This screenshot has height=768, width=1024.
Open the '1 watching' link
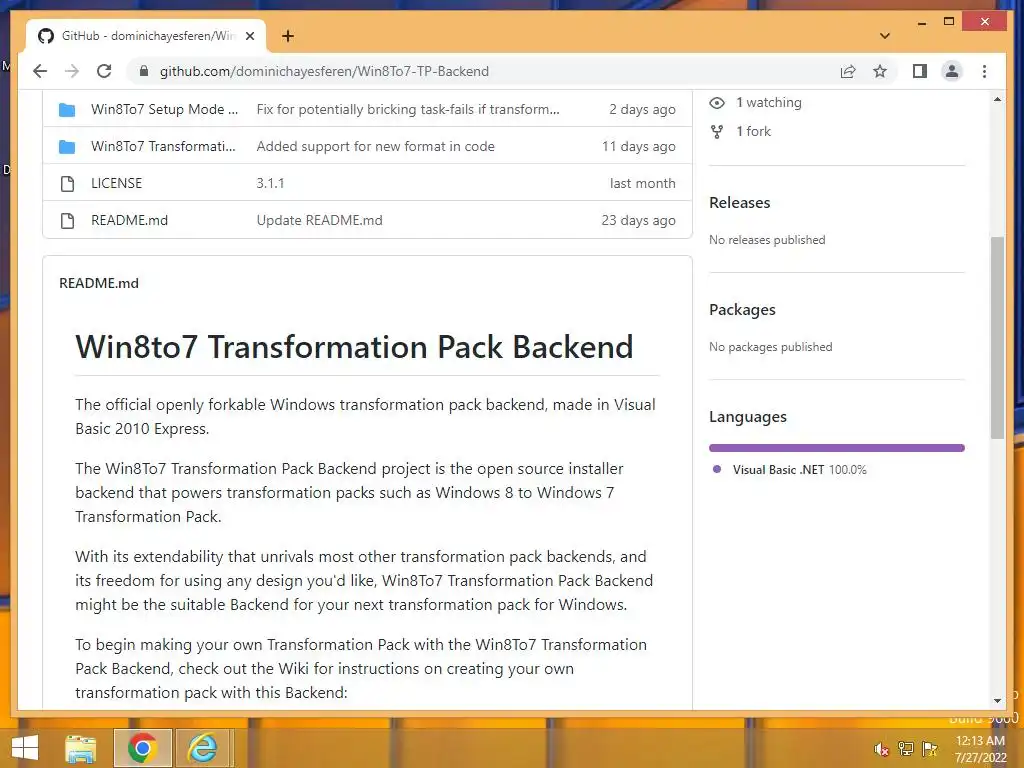(x=769, y=103)
